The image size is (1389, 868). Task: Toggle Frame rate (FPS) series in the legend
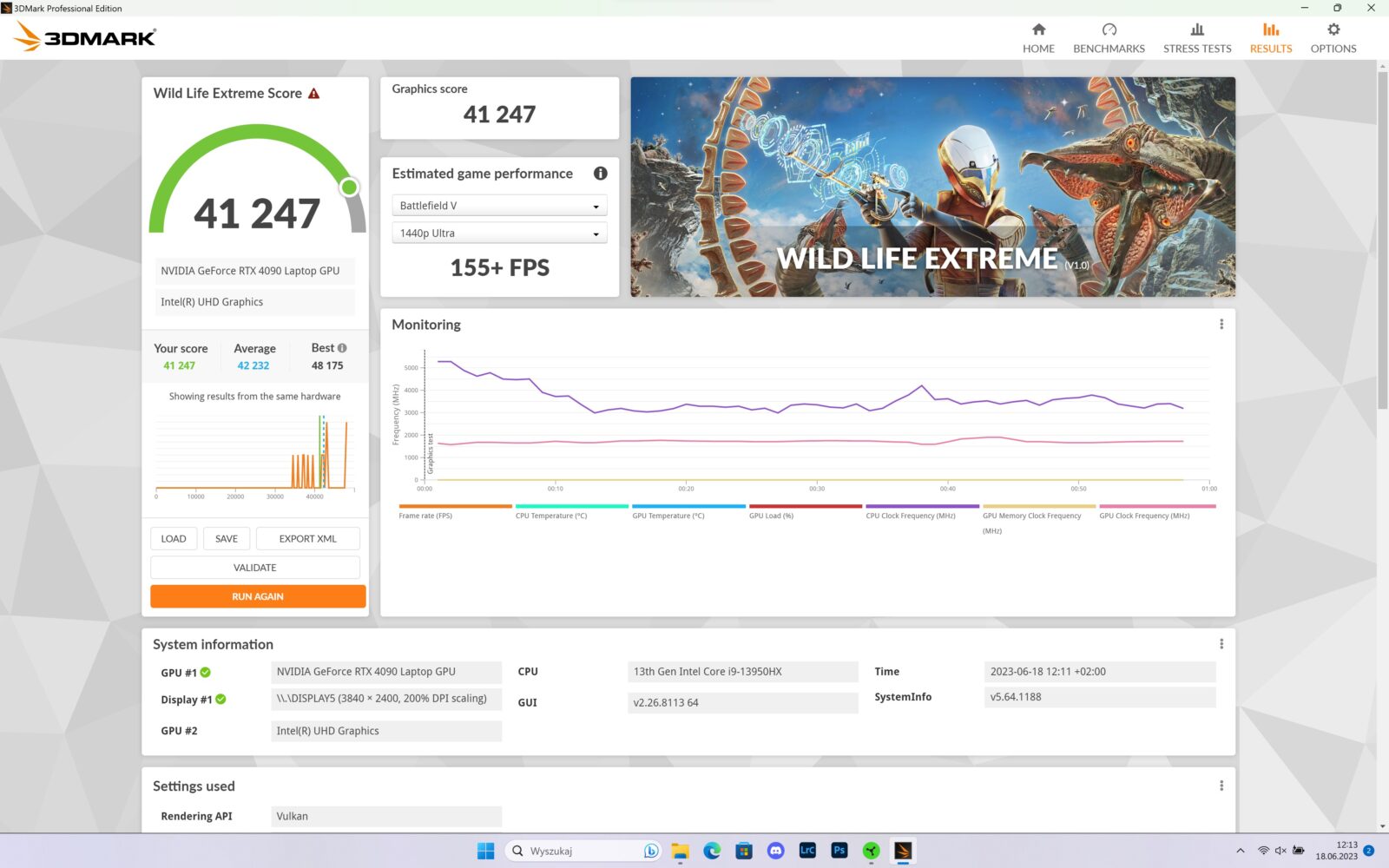click(x=425, y=516)
